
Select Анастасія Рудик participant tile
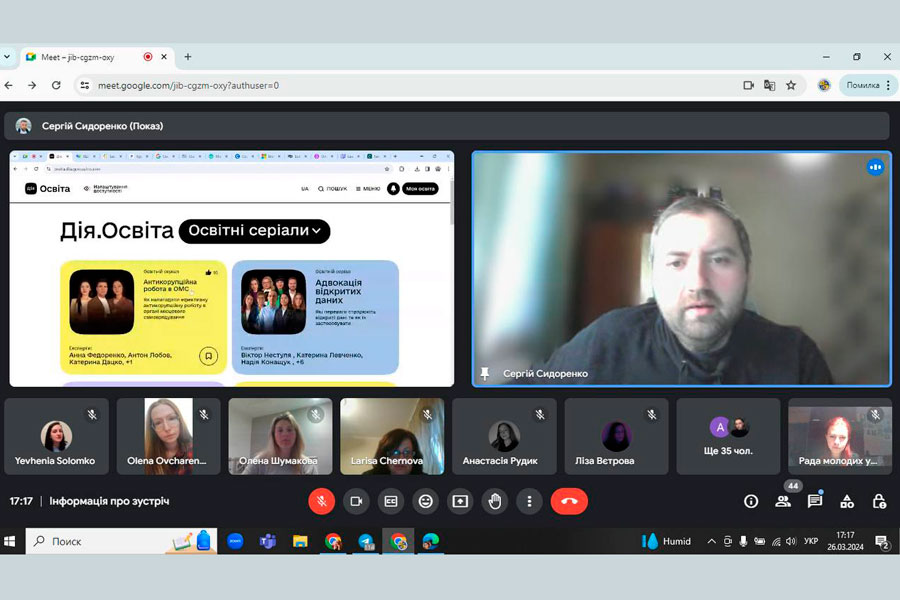[x=504, y=436]
